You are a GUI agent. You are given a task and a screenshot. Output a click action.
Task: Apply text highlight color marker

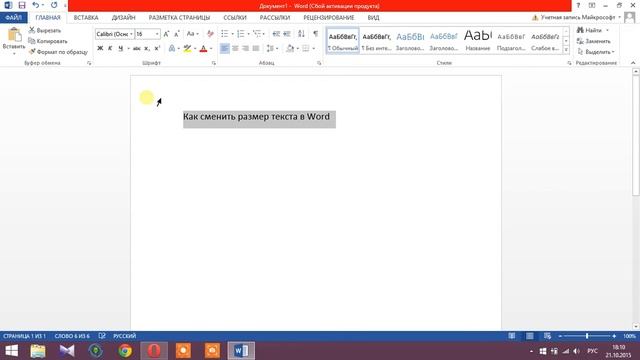click(187, 48)
